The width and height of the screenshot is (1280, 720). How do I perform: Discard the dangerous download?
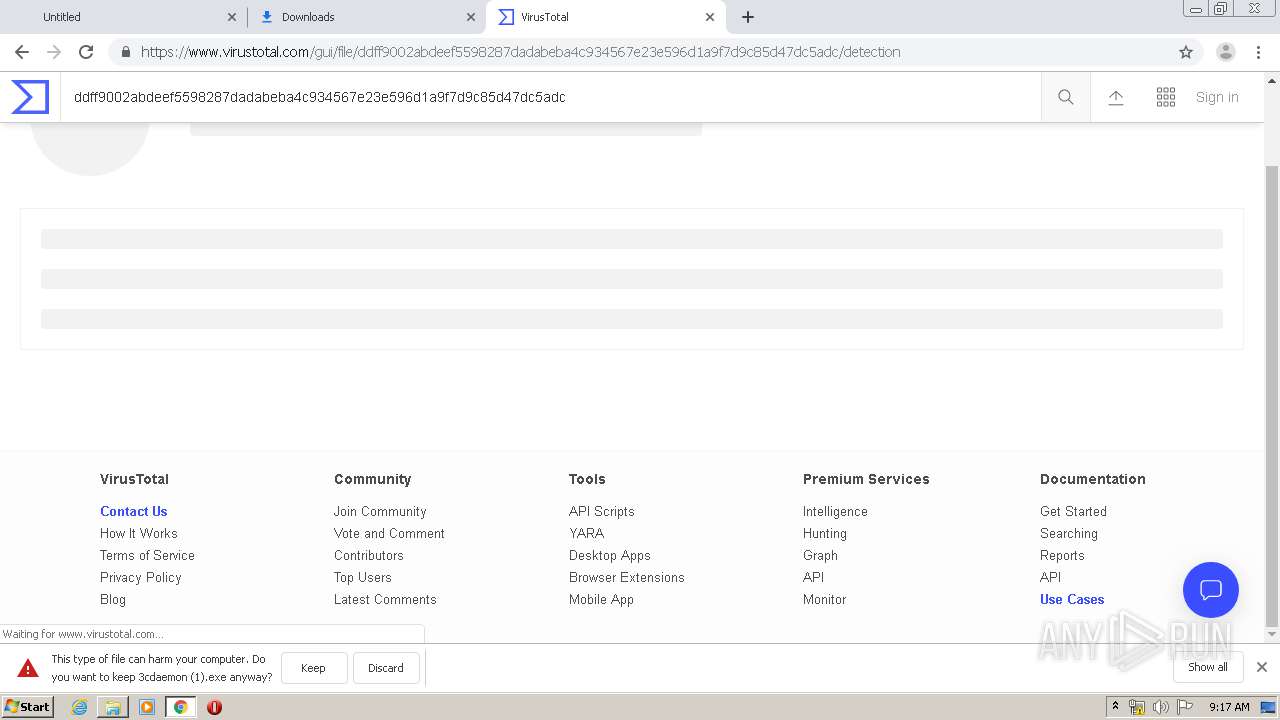point(385,668)
